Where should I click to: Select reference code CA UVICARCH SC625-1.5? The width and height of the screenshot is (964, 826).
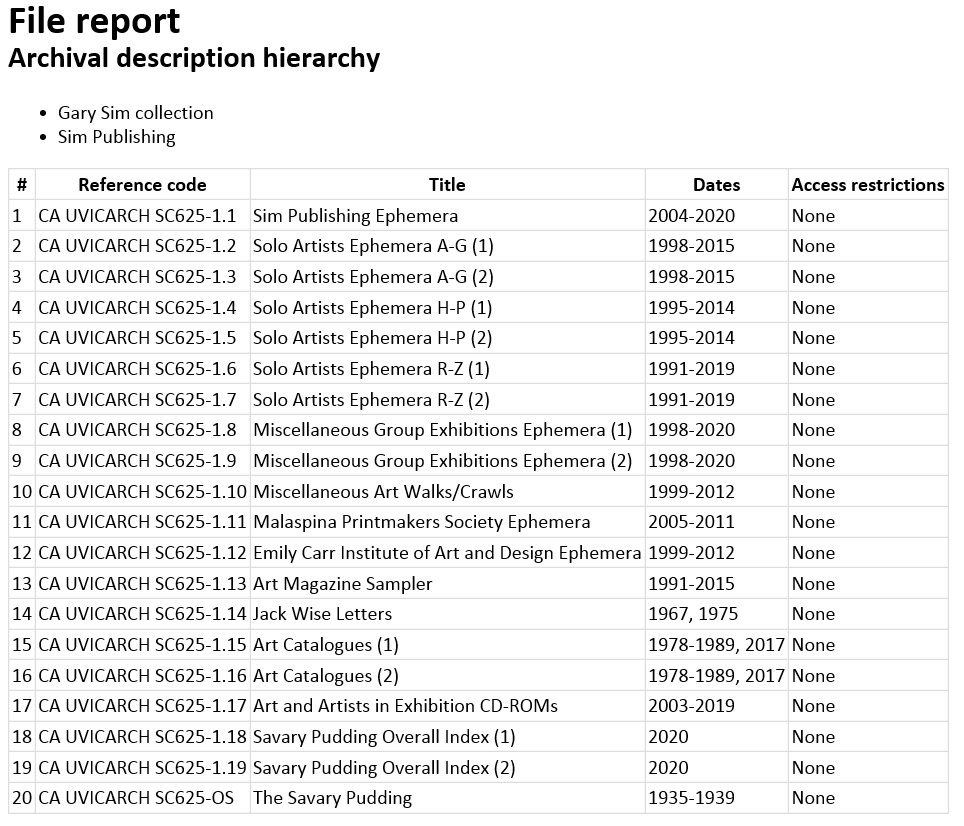click(x=137, y=338)
